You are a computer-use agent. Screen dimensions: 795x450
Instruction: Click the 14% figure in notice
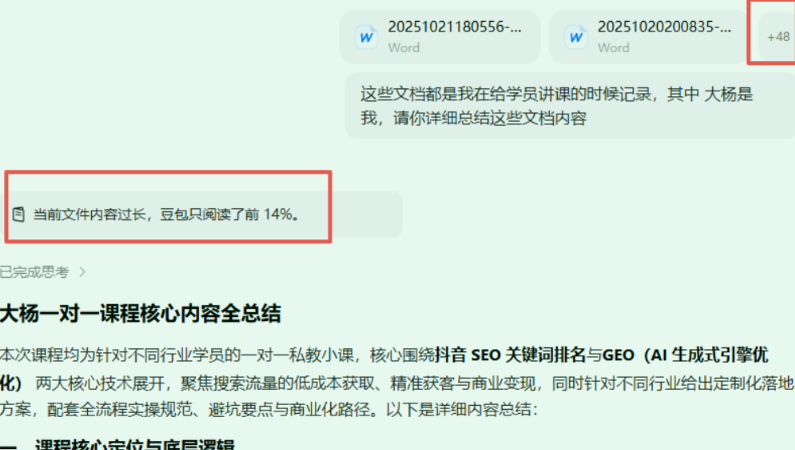278,214
